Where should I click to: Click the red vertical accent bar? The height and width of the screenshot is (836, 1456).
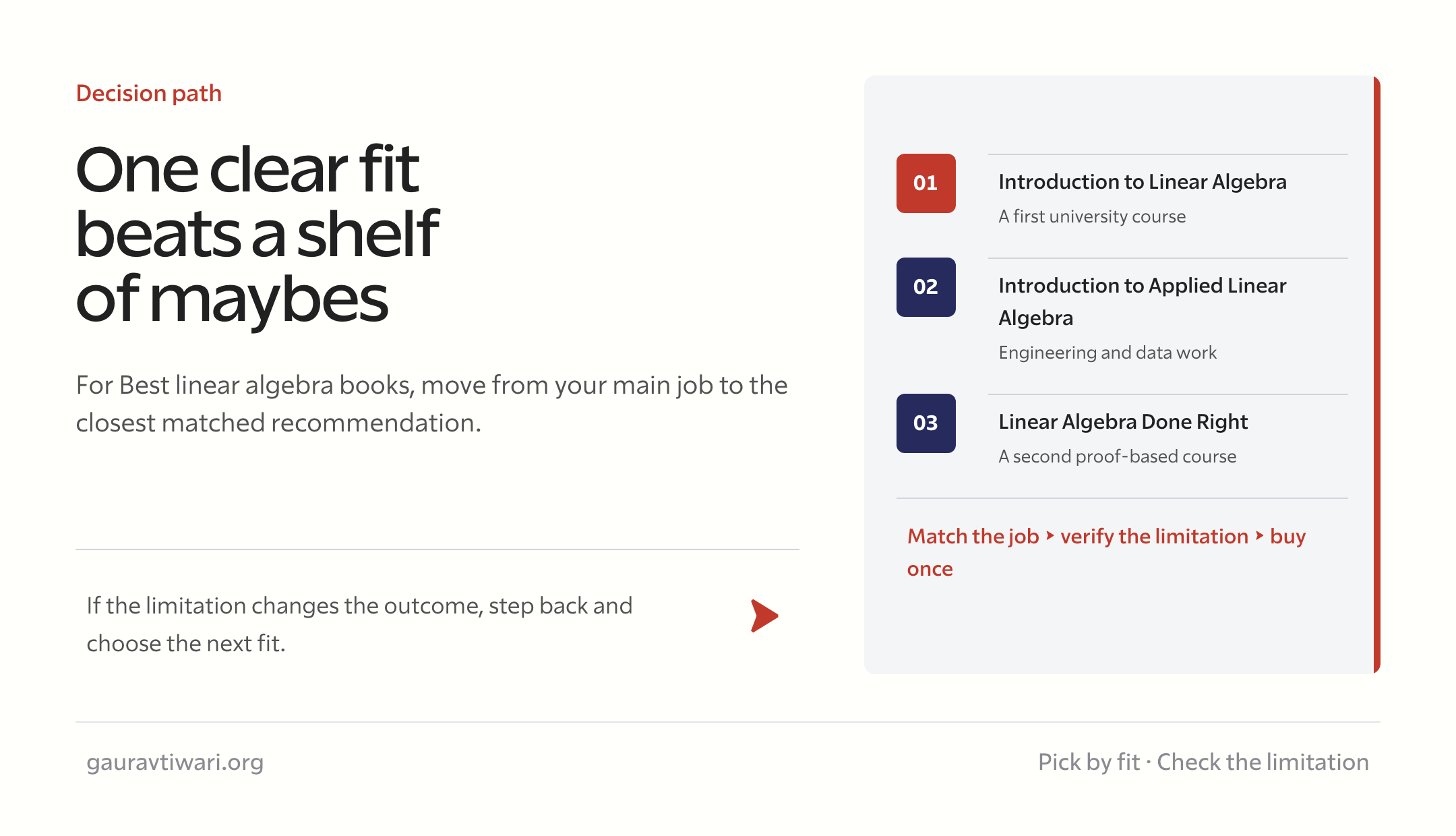[x=1377, y=375]
